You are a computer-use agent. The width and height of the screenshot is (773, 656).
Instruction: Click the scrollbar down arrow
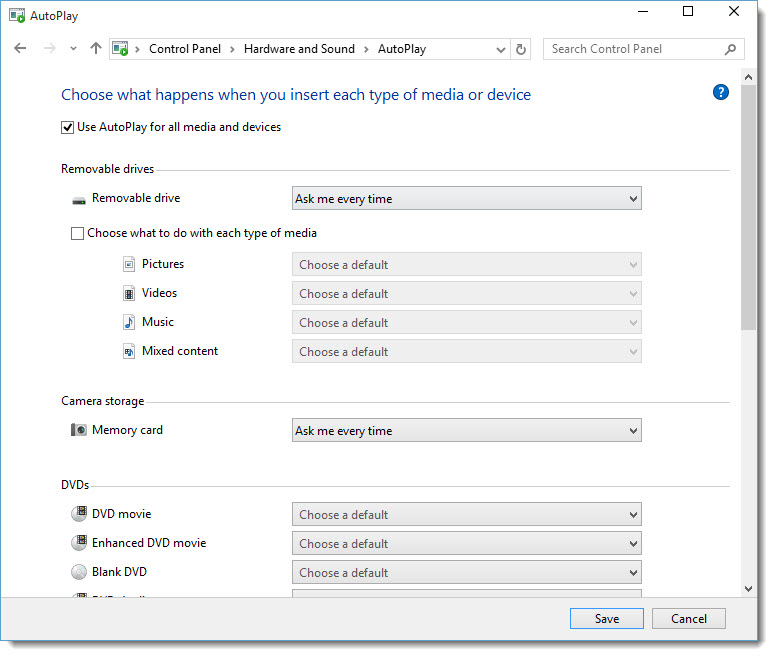(748, 588)
